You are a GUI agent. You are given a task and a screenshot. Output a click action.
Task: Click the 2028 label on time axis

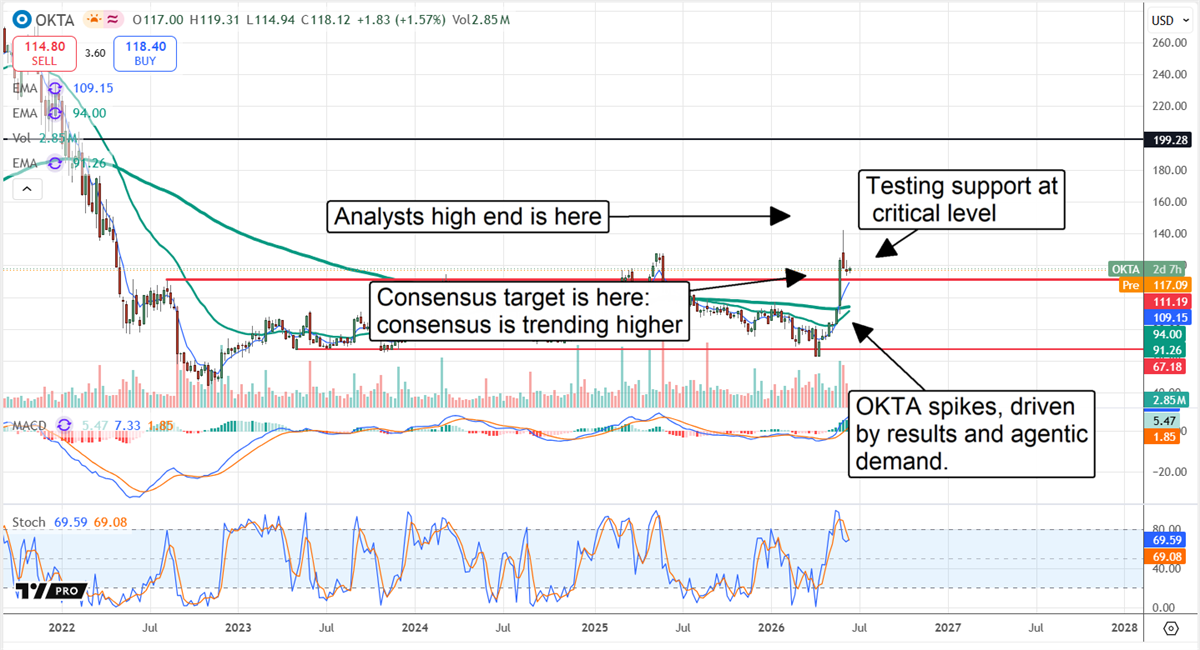click(x=1124, y=628)
